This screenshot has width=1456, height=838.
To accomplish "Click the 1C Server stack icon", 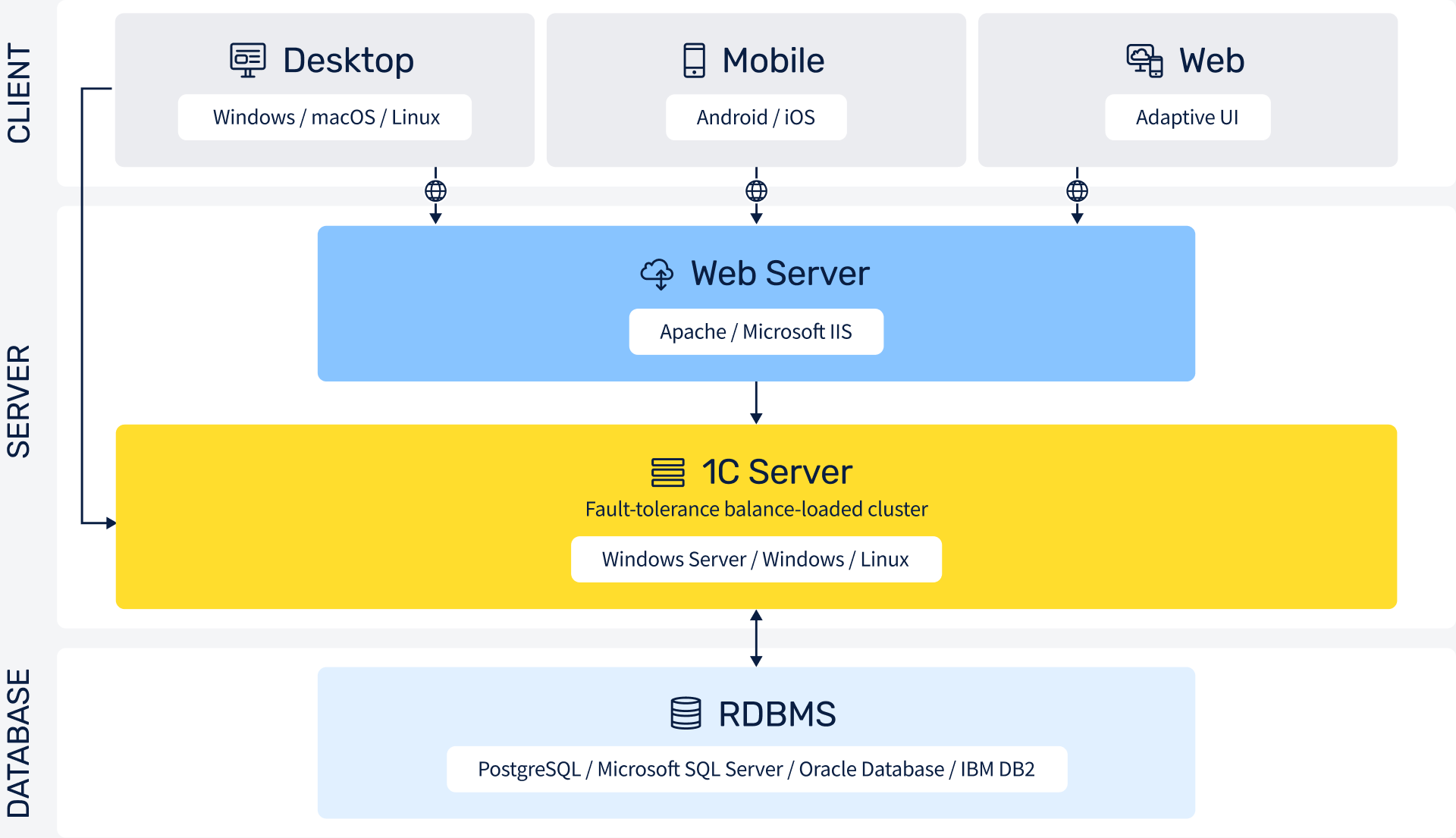I will (667, 472).
